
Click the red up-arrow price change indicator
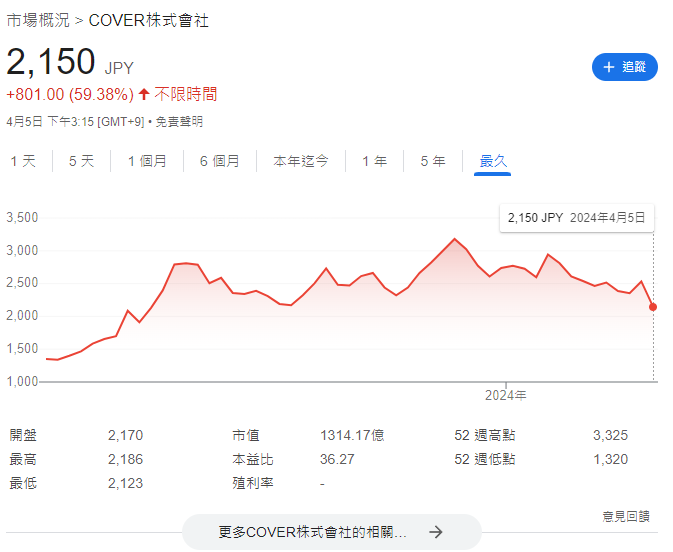144,95
